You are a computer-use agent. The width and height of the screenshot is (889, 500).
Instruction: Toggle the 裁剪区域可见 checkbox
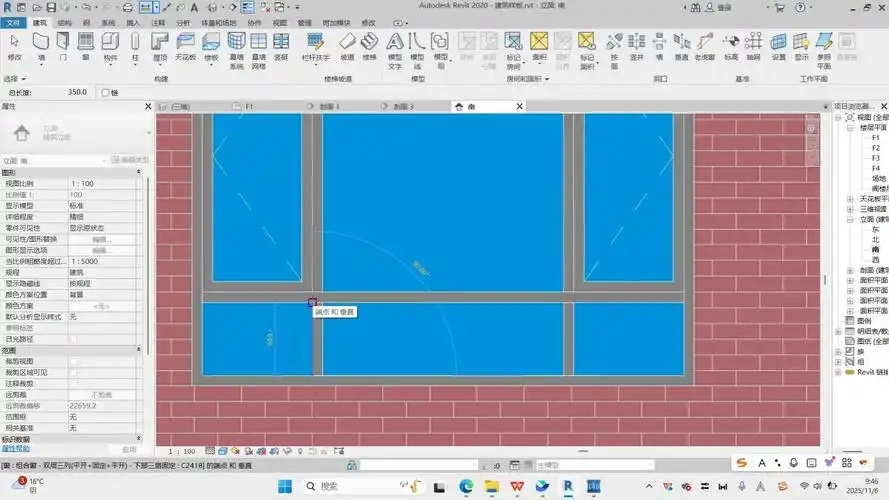pyautogui.click(x=74, y=372)
